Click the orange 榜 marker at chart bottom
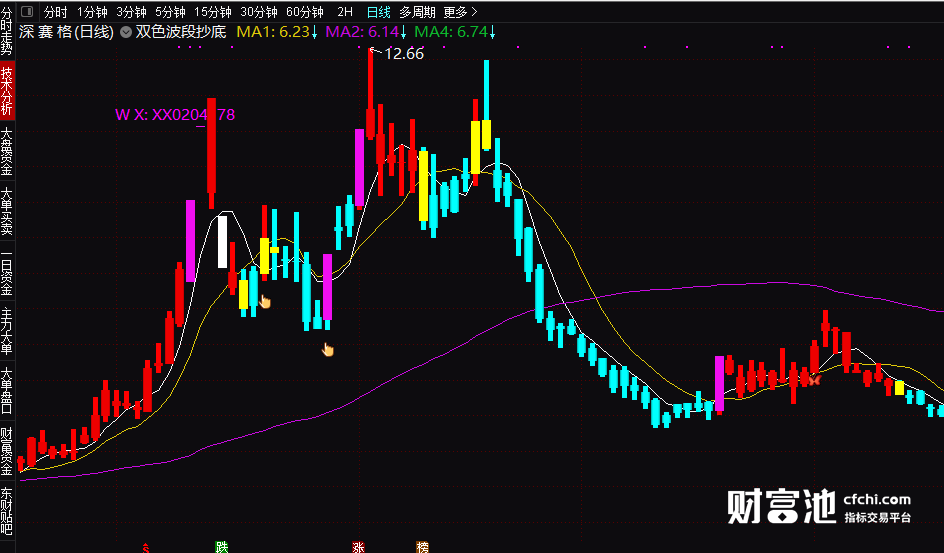This screenshot has height=553, width=944. (x=423, y=547)
